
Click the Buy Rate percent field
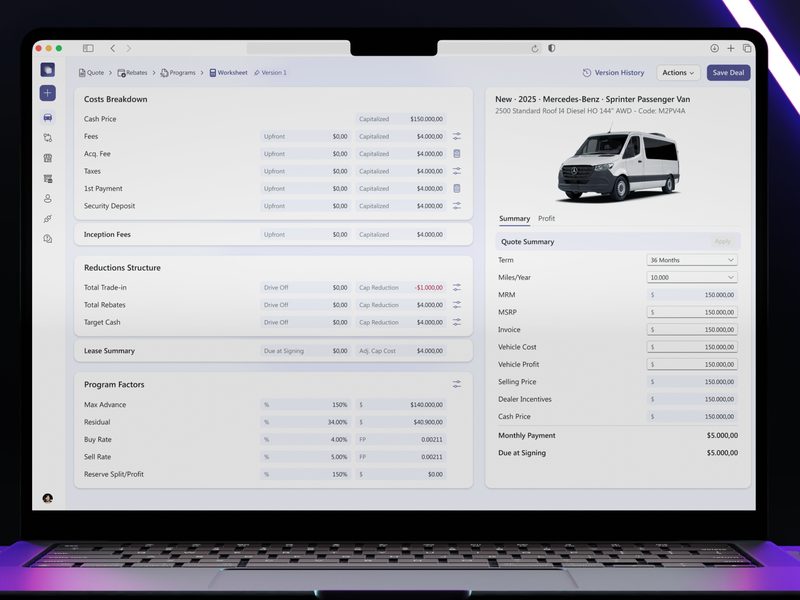pyautogui.click(x=306, y=439)
